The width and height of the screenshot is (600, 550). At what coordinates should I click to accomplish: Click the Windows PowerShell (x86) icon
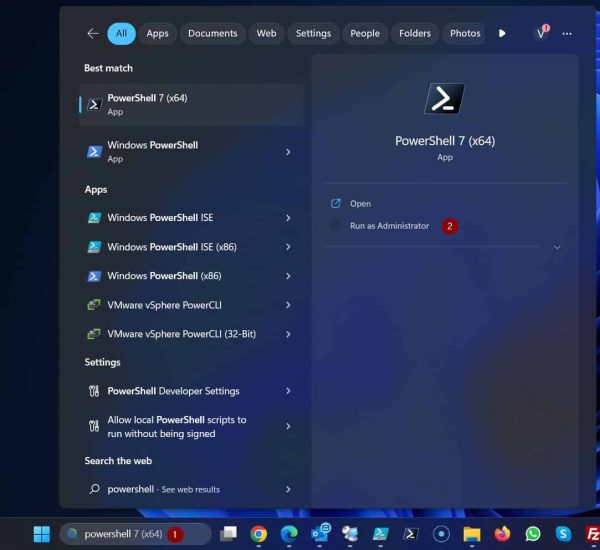click(95, 276)
